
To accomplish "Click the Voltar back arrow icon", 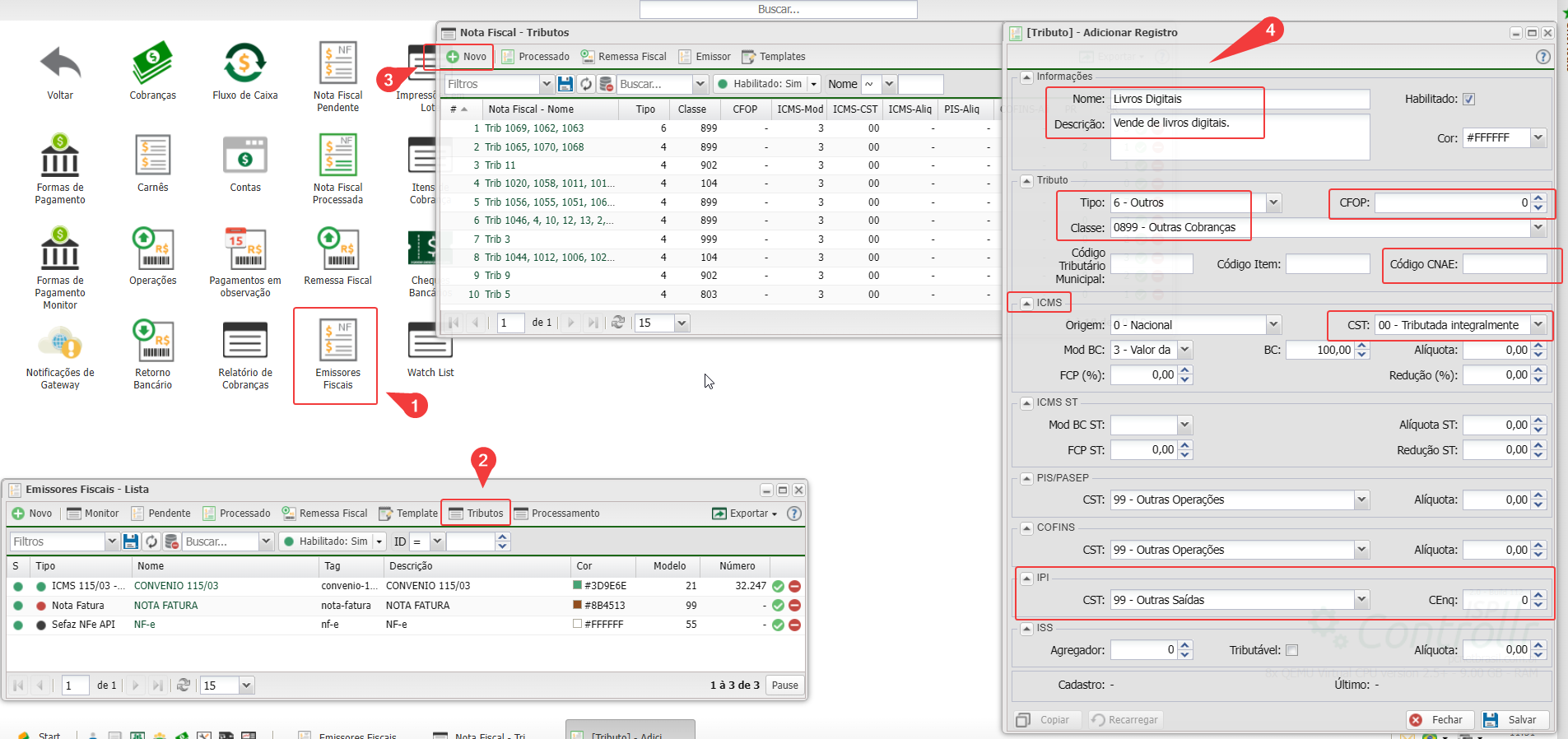I will (x=60, y=64).
